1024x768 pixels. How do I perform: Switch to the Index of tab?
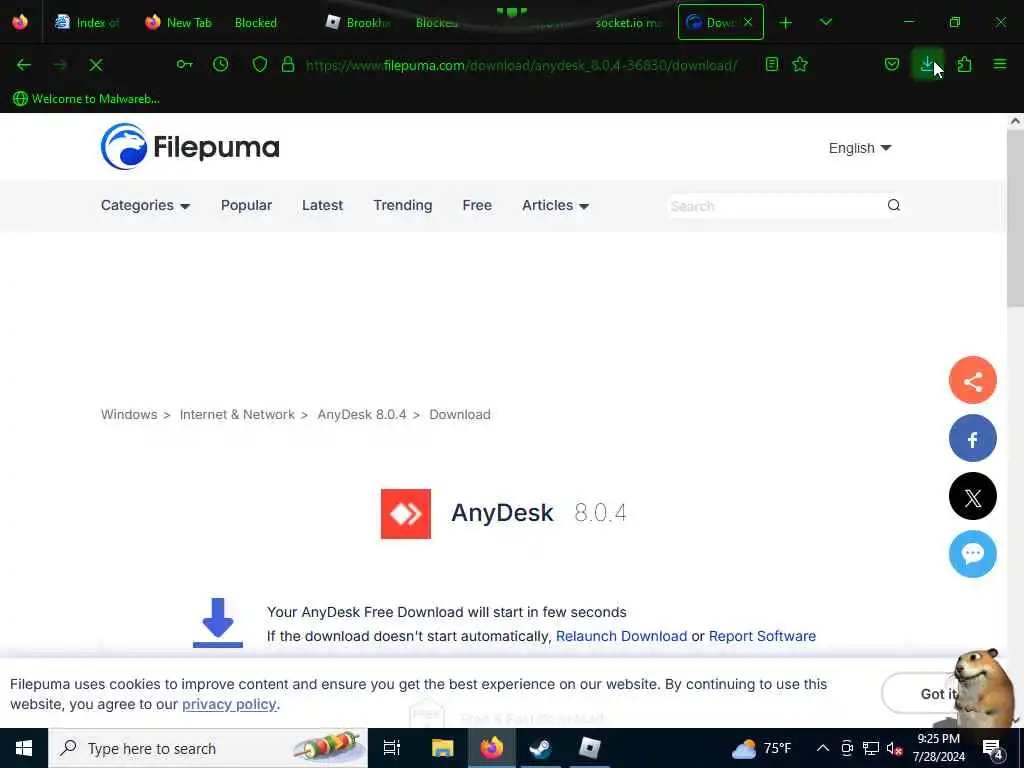[88, 22]
